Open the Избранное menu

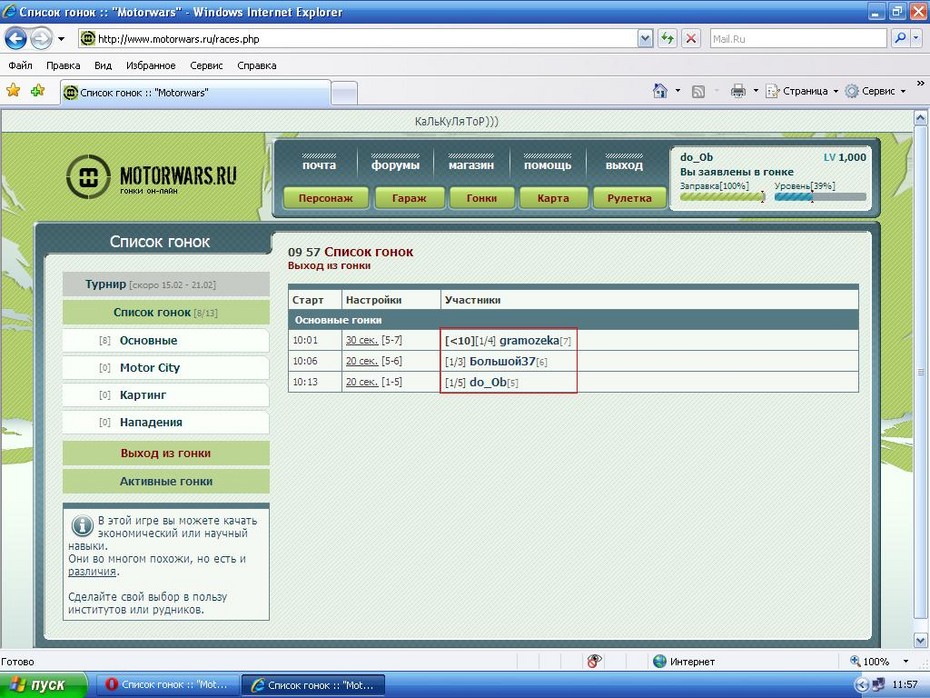(151, 65)
